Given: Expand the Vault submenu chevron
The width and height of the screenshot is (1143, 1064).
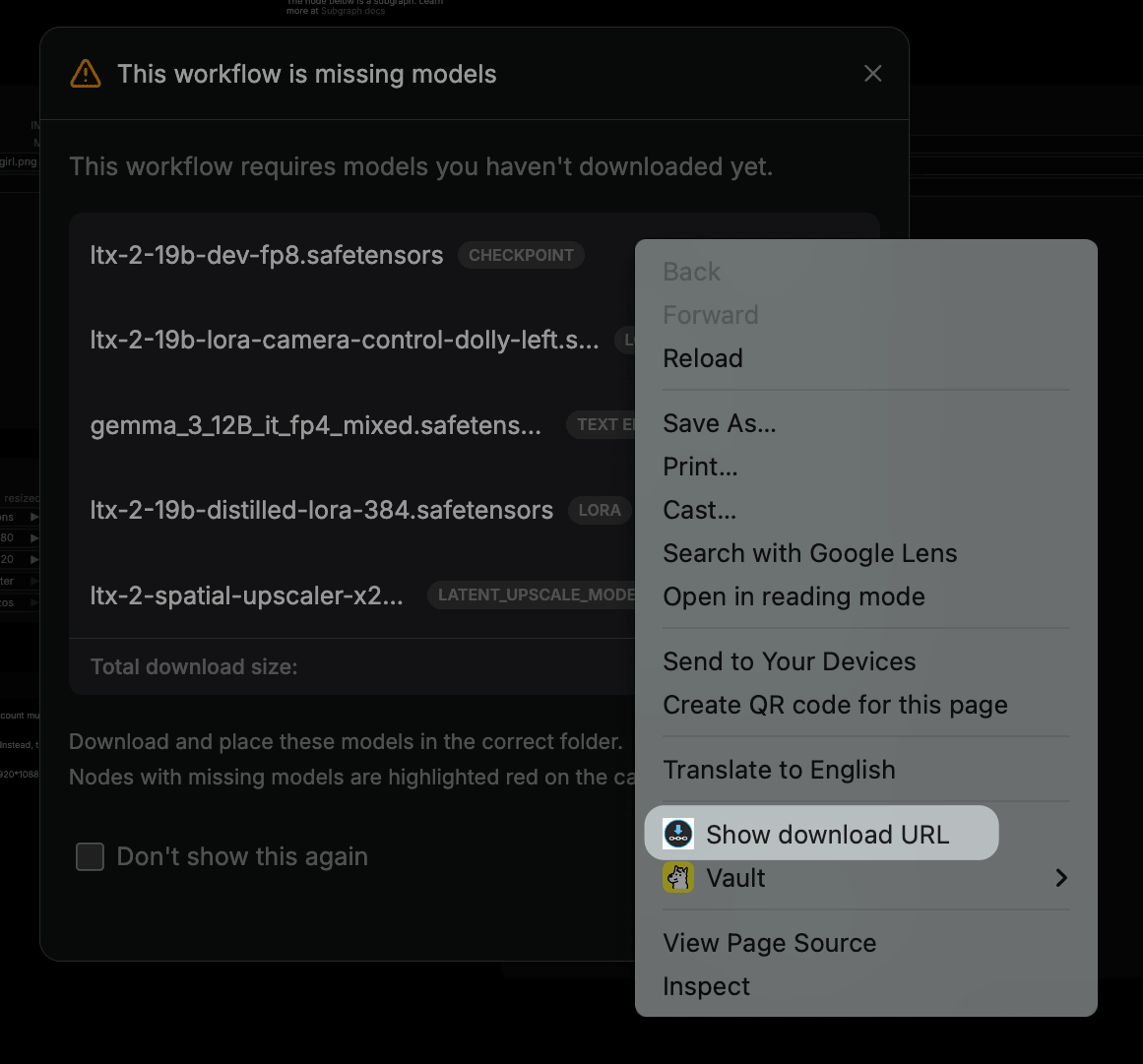Looking at the screenshot, I should tap(1061, 877).
